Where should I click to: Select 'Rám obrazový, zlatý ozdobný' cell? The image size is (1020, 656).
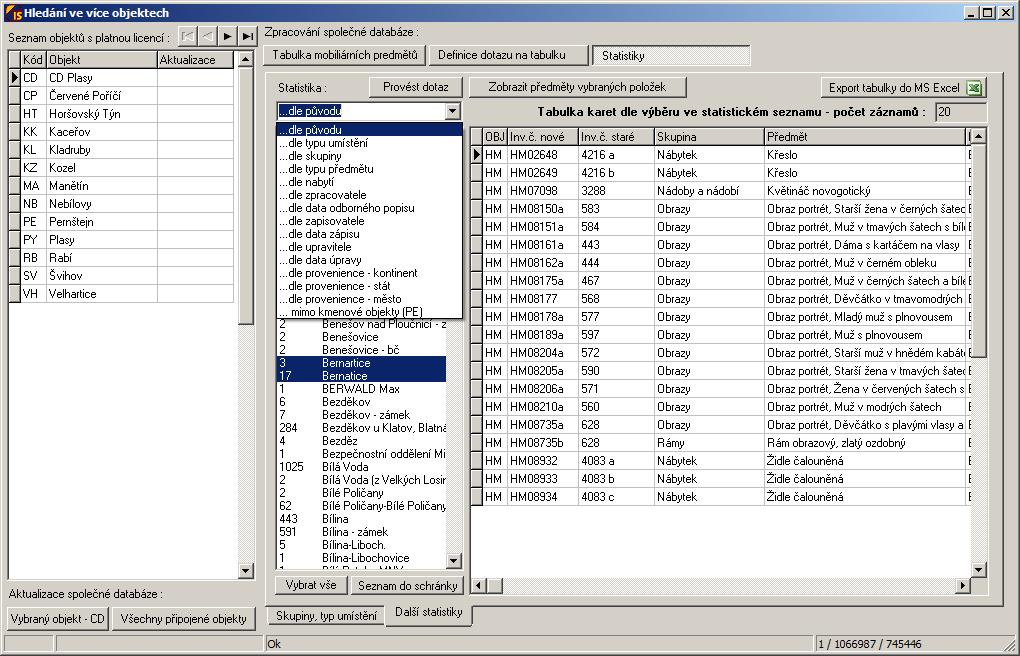(x=865, y=443)
